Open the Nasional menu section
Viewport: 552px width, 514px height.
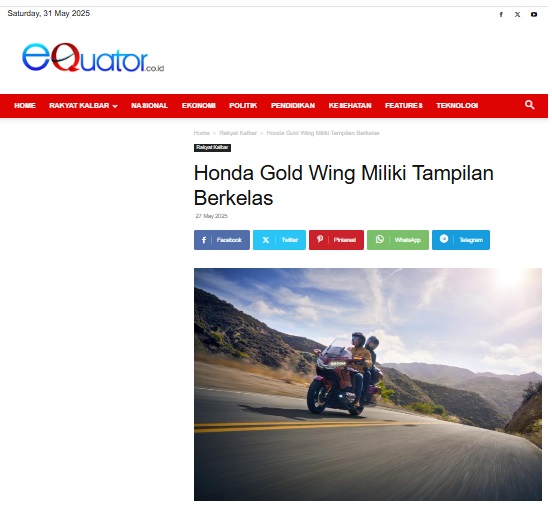[x=149, y=106]
